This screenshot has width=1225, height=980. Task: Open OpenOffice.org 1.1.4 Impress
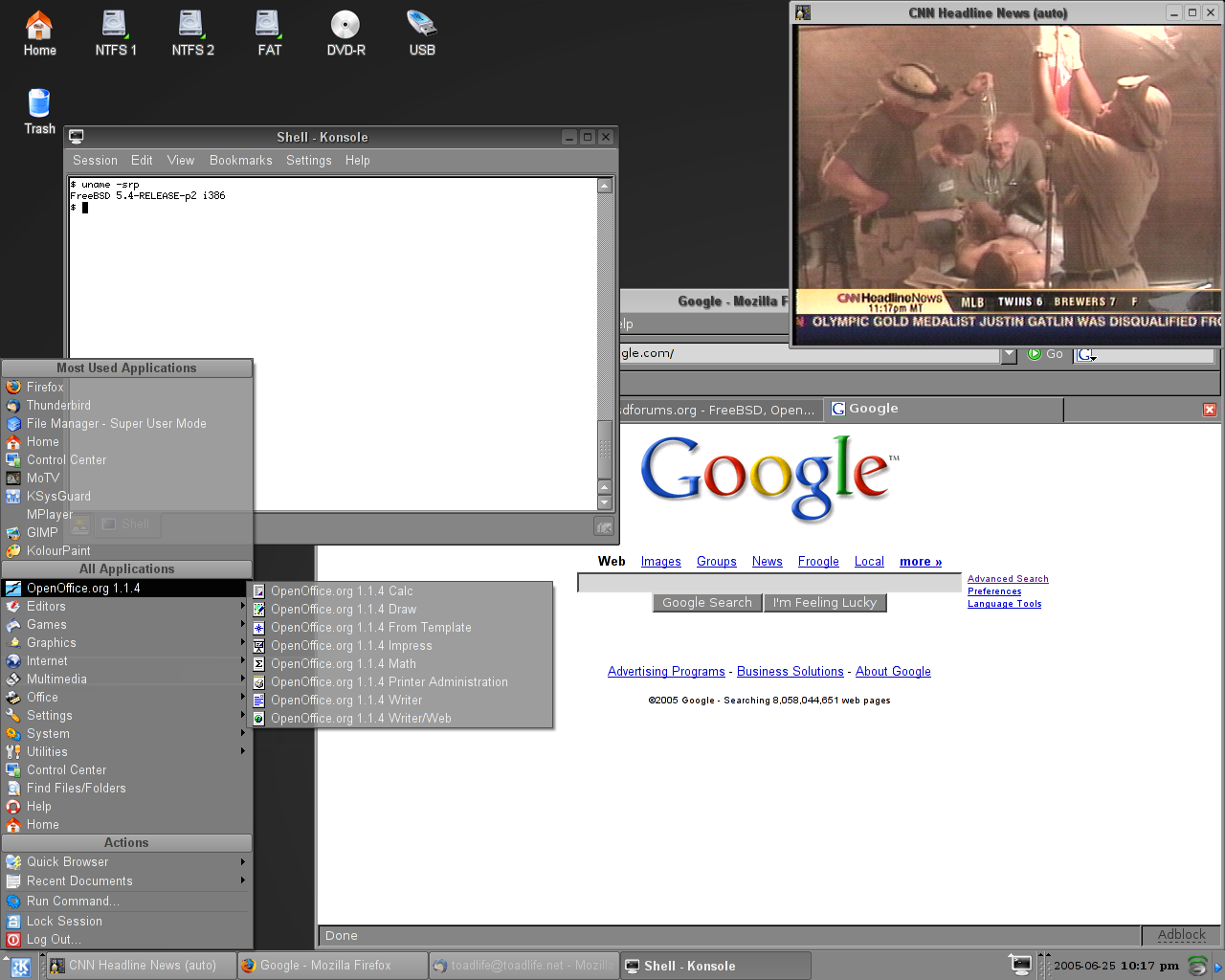[x=351, y=646]
